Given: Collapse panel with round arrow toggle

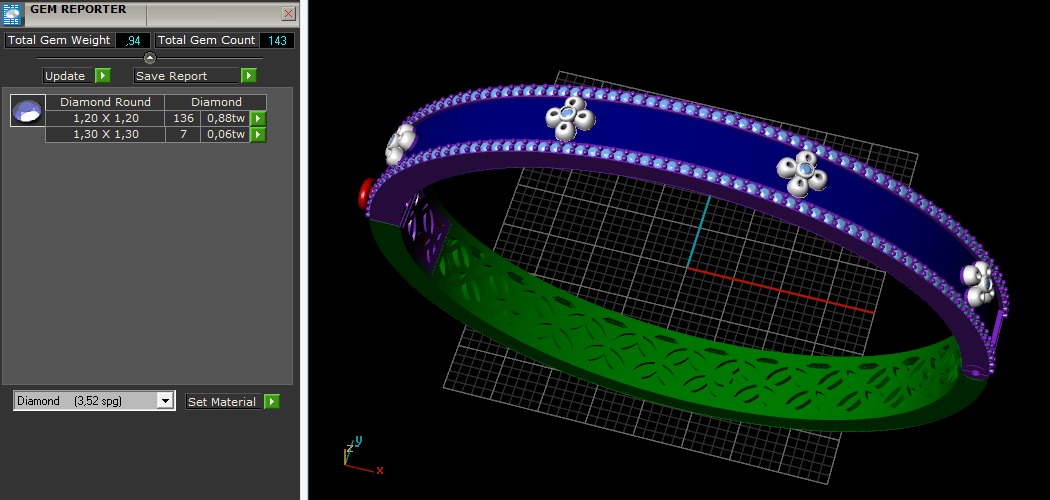Looking at the screenshot, I should pyautogui.click(x=150, y=58).
